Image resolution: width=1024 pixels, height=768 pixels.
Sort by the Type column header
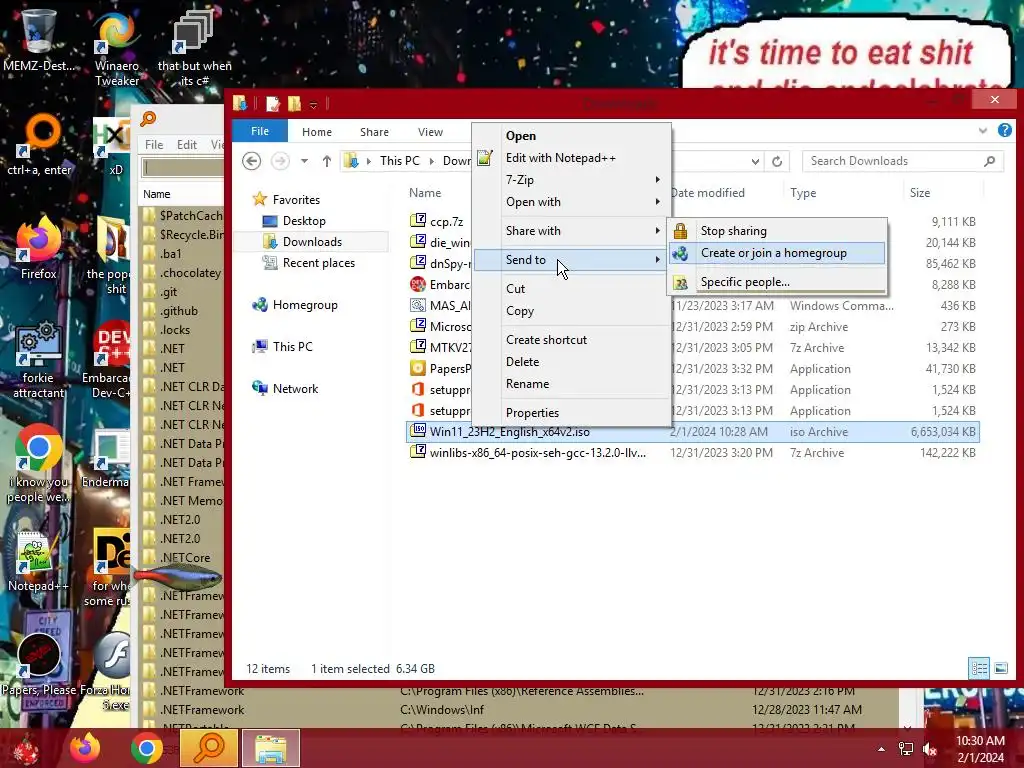point(803,193)
